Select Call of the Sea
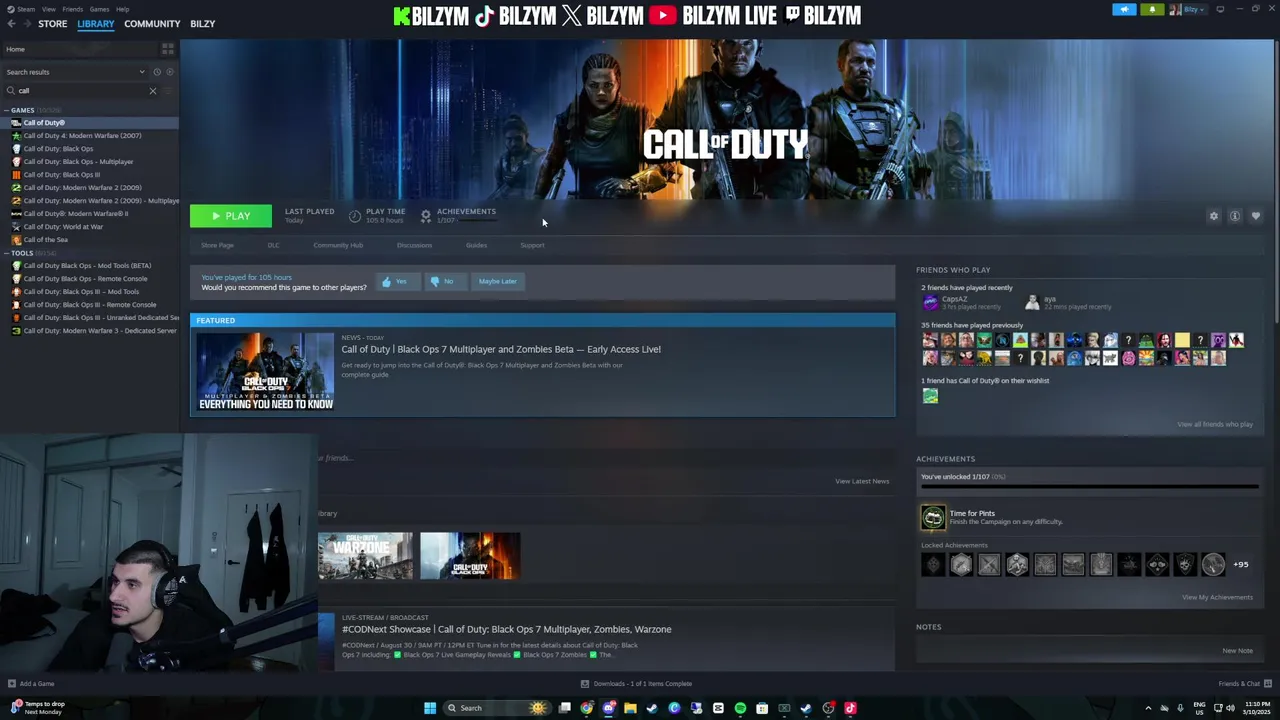1280x720 pixels. [45, 240]
